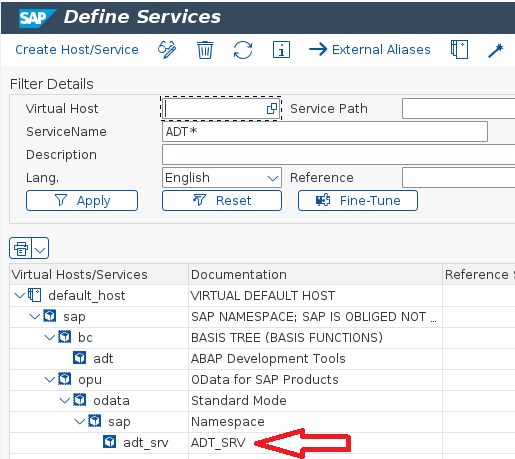Collapse the bc tree node
This screenshot has height=459, width=515.
tap(50, 337)
